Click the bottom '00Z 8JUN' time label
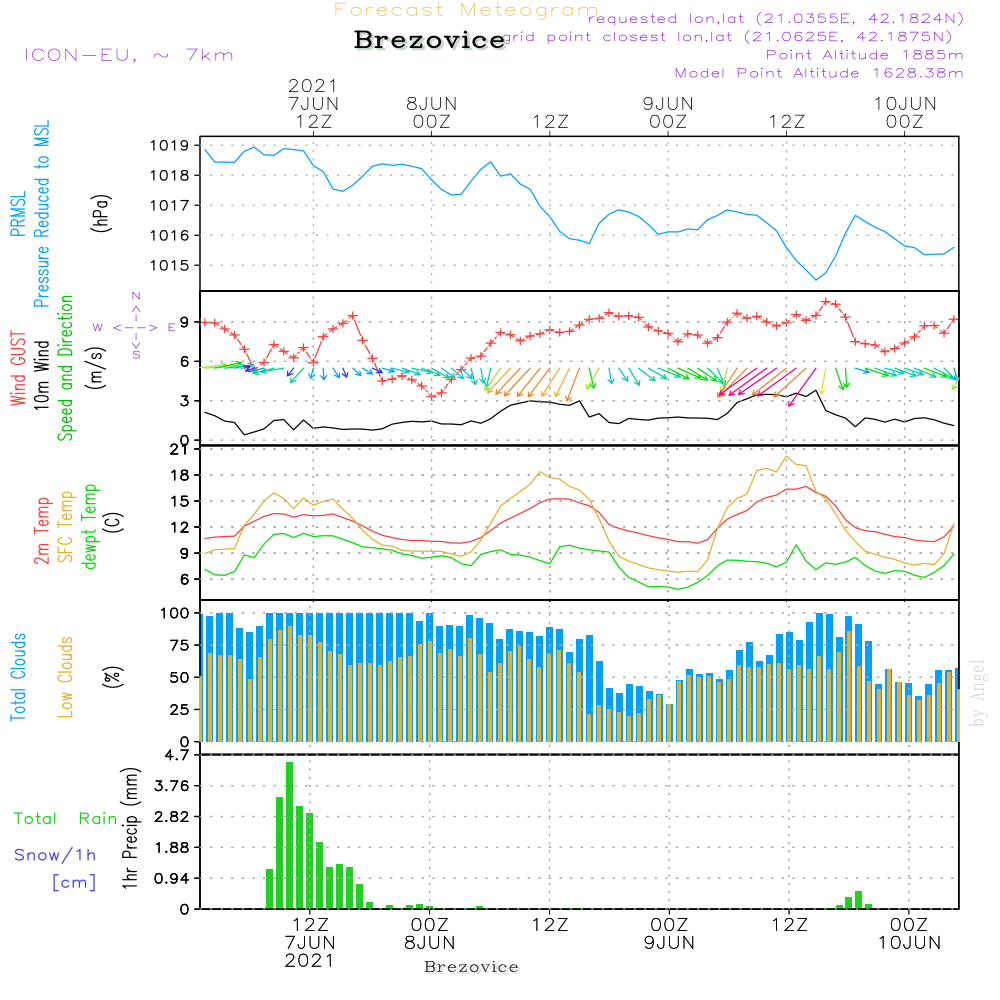Viewport: 1000px width, 1000px height. pyautogui.click(x=430, y=934)
